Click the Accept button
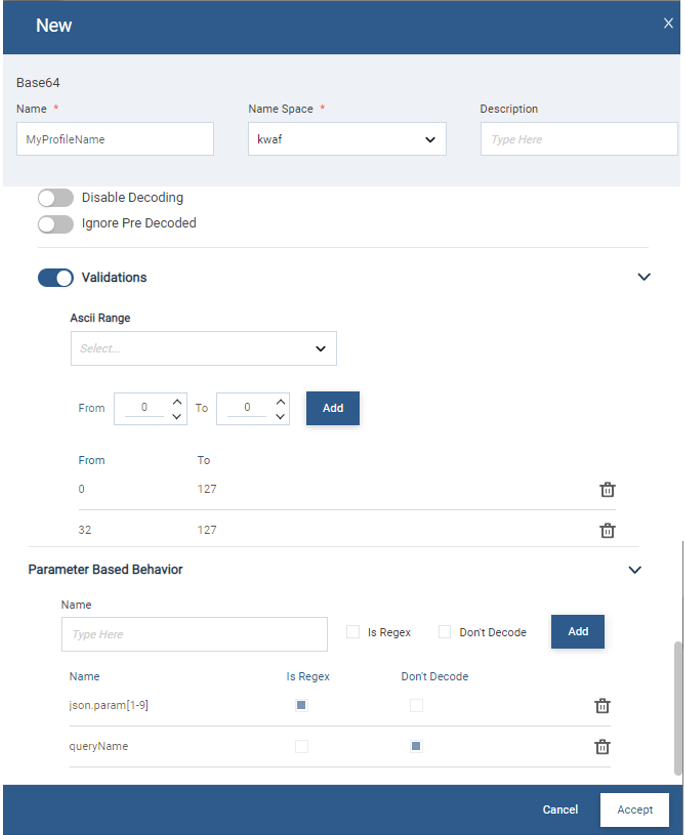This screenshot has width=685, height=835. coord(634,810)
